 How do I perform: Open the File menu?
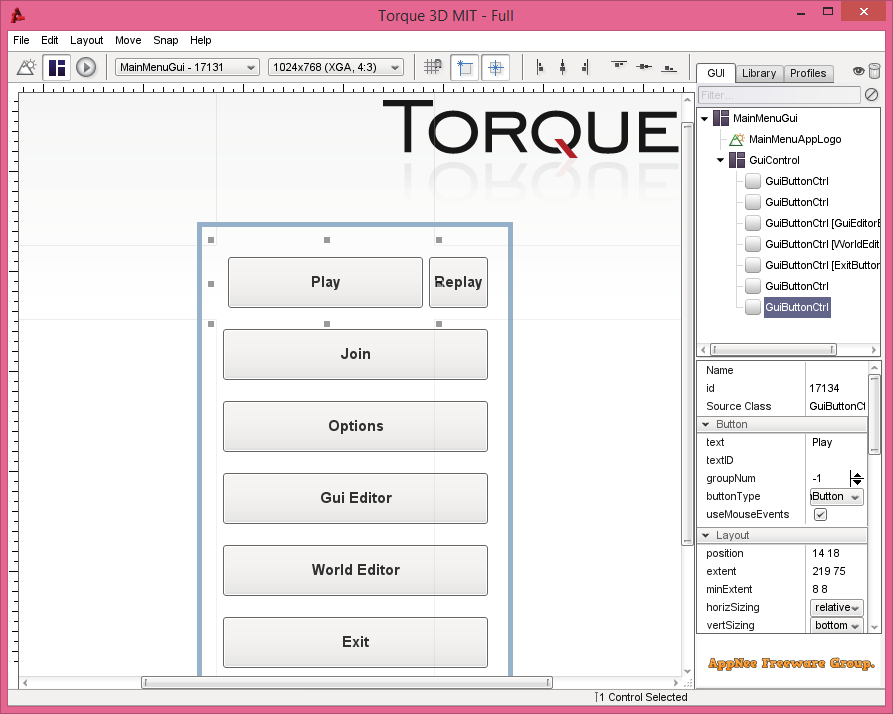(21, 40)
